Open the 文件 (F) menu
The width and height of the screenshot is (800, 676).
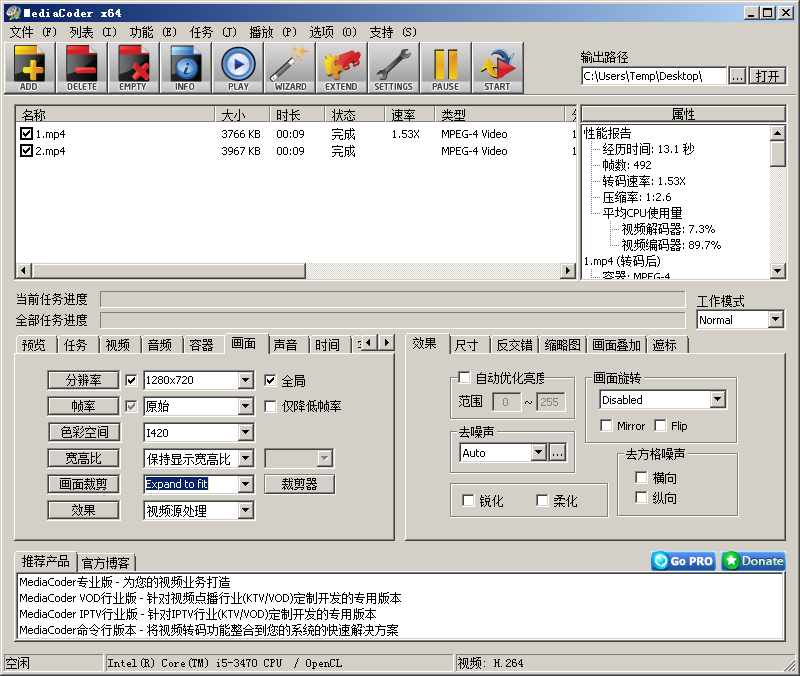point(33,32)
